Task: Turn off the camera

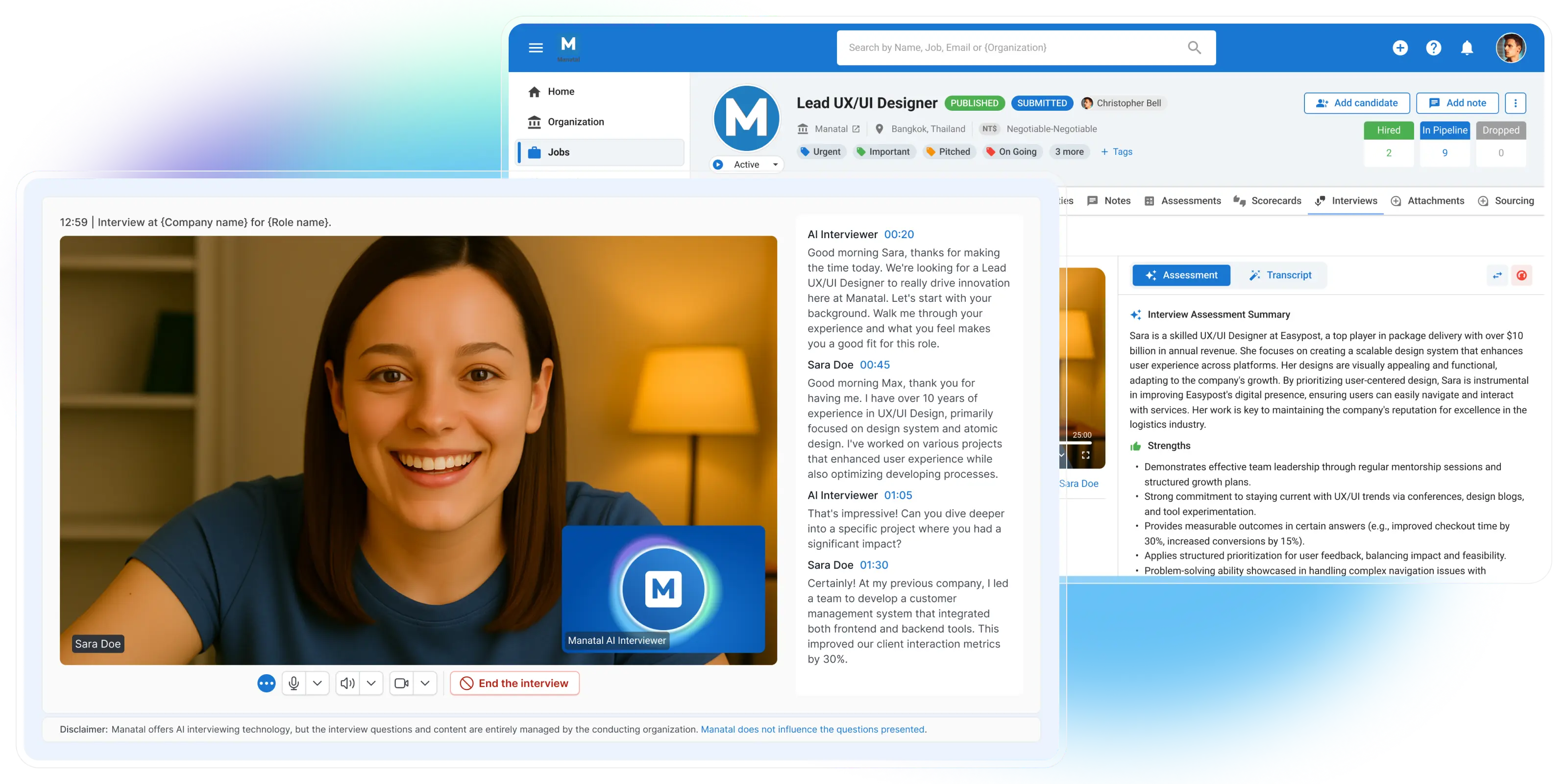Action: click(401, 683)
